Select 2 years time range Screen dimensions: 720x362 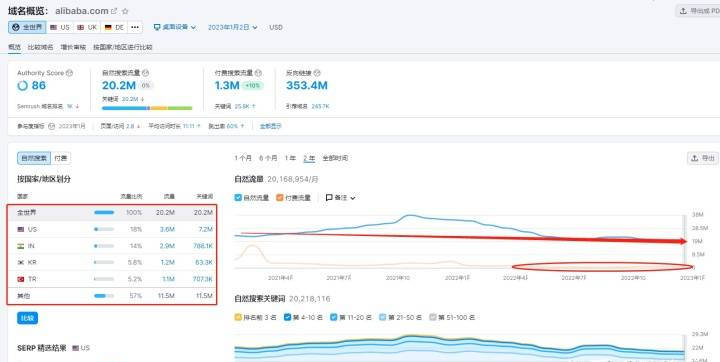[x=309, y=158]
